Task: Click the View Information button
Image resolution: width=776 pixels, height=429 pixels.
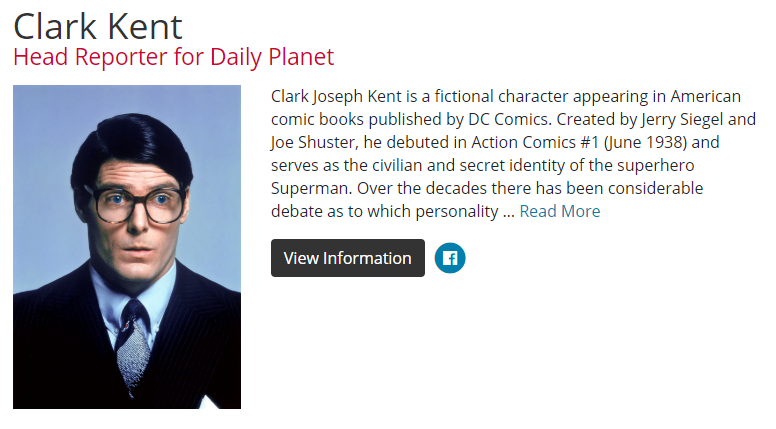Action: [347, 258]
